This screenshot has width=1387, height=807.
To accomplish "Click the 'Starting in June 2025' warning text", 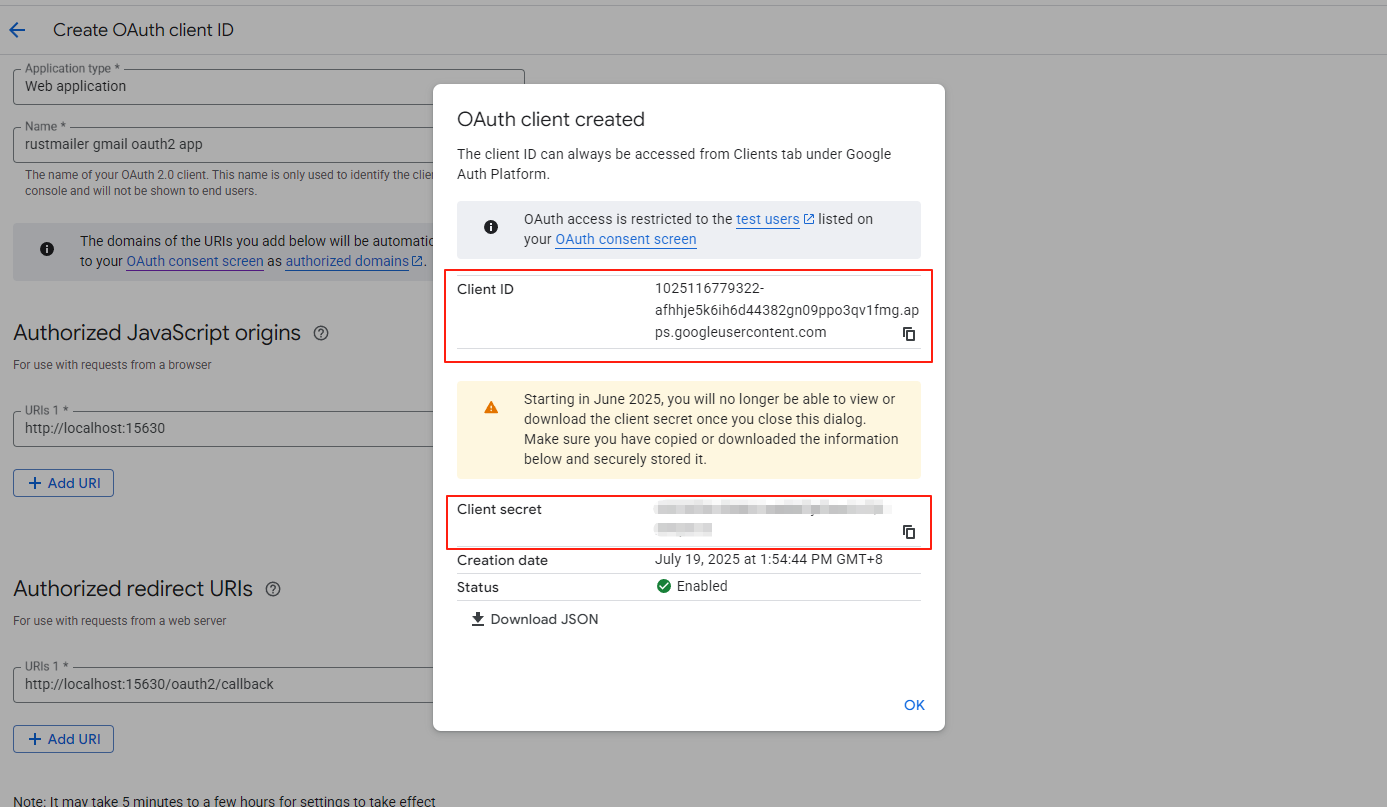I will pos(711,429).
